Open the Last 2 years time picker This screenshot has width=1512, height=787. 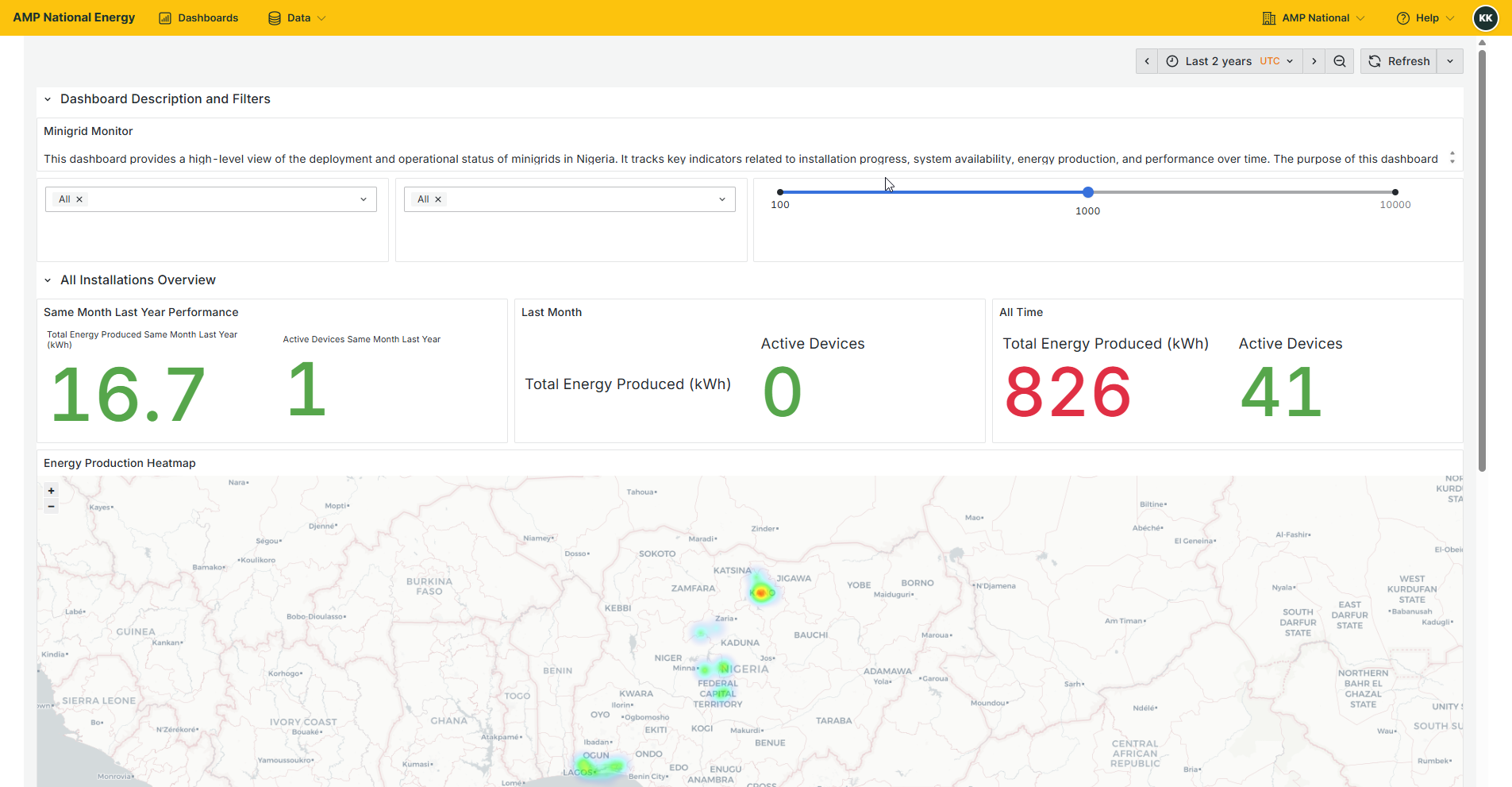coord(1230,61)
